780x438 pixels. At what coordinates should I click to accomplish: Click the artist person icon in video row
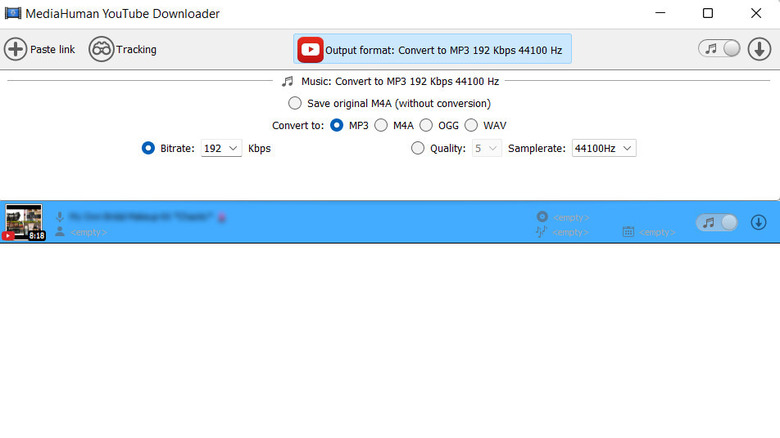[x=61, y=232]
